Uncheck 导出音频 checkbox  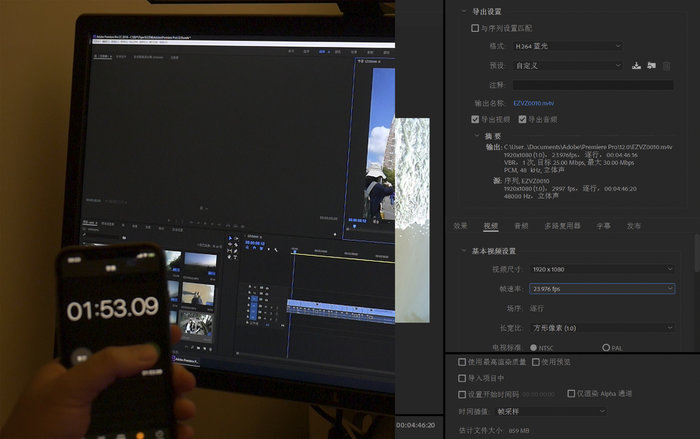(522, 119)
